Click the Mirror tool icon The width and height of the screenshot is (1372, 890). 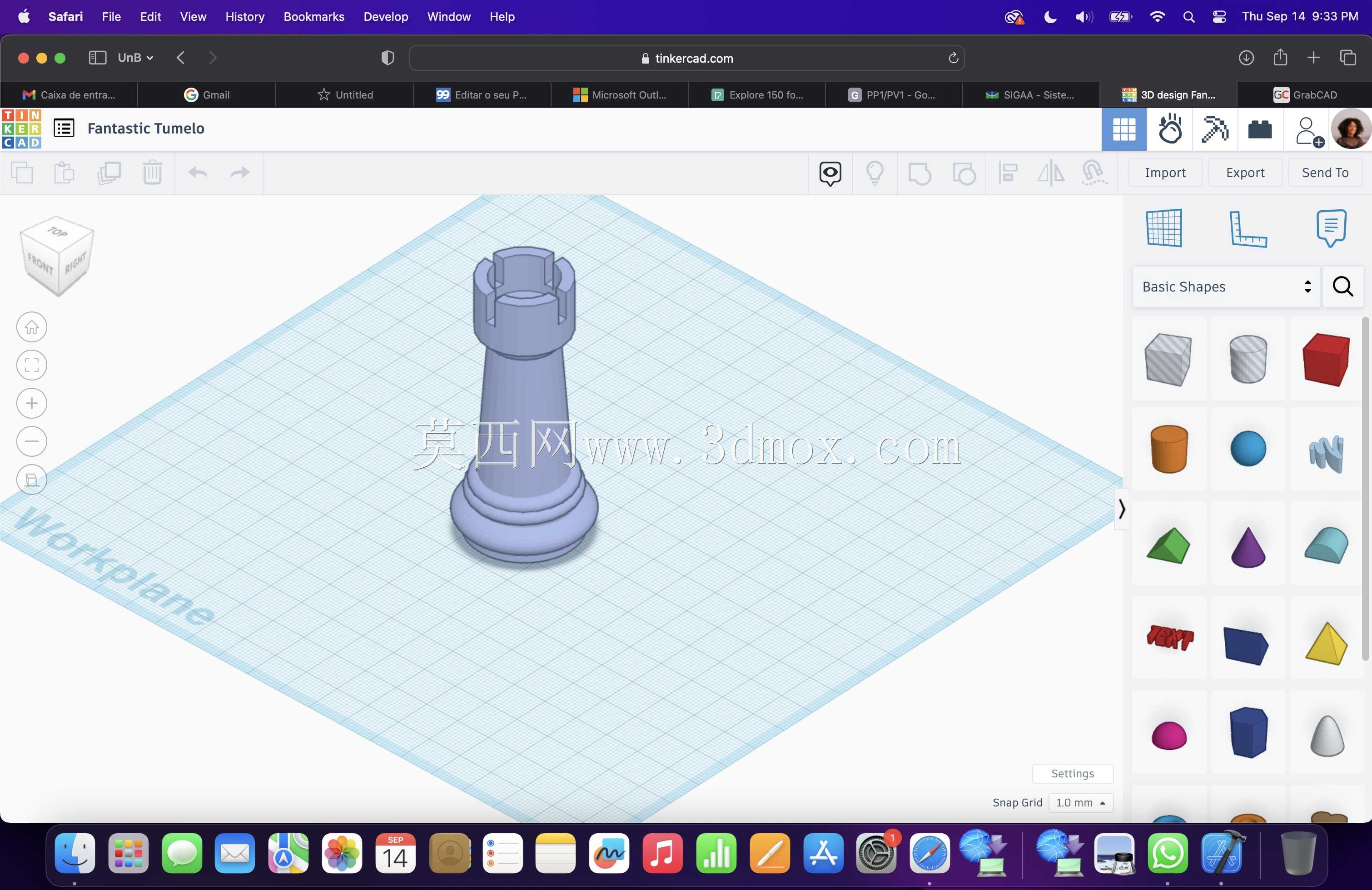(1051, 173)
